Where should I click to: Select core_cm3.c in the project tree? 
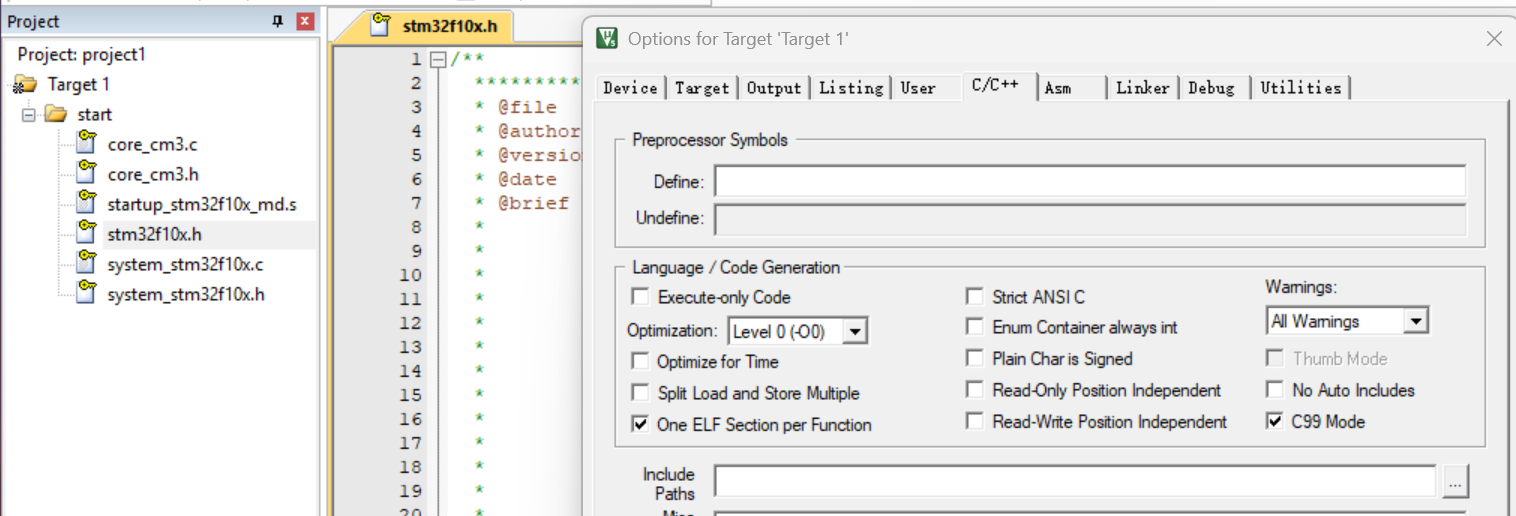pos(152,144)
